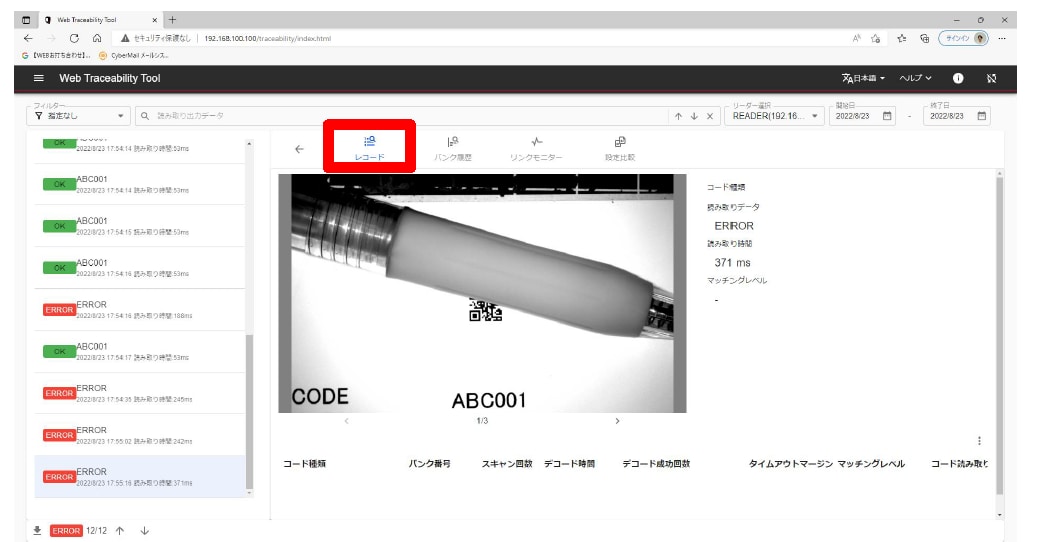The width and height of the screenshot is (1042, 542).
Task: Click the scanned code image preview
Action: (482, 293)
